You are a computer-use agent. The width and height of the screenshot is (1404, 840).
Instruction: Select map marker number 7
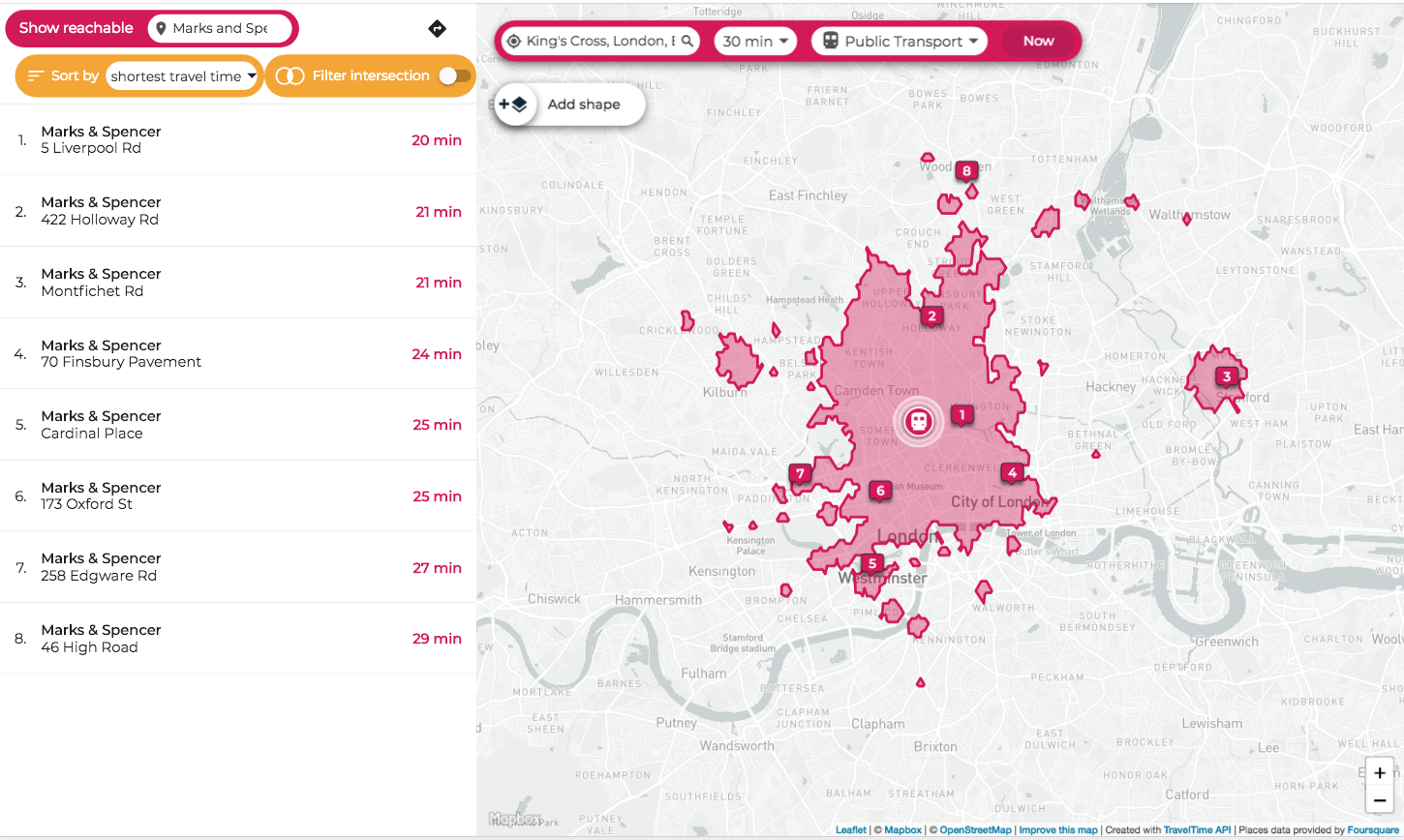(x=799, y=473)
